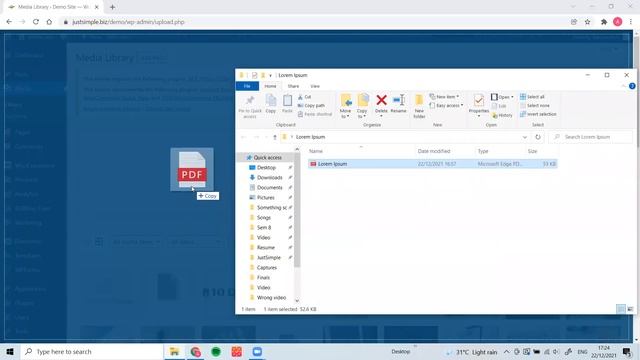Open Desktop in navigation pane

tap(266, 168)
